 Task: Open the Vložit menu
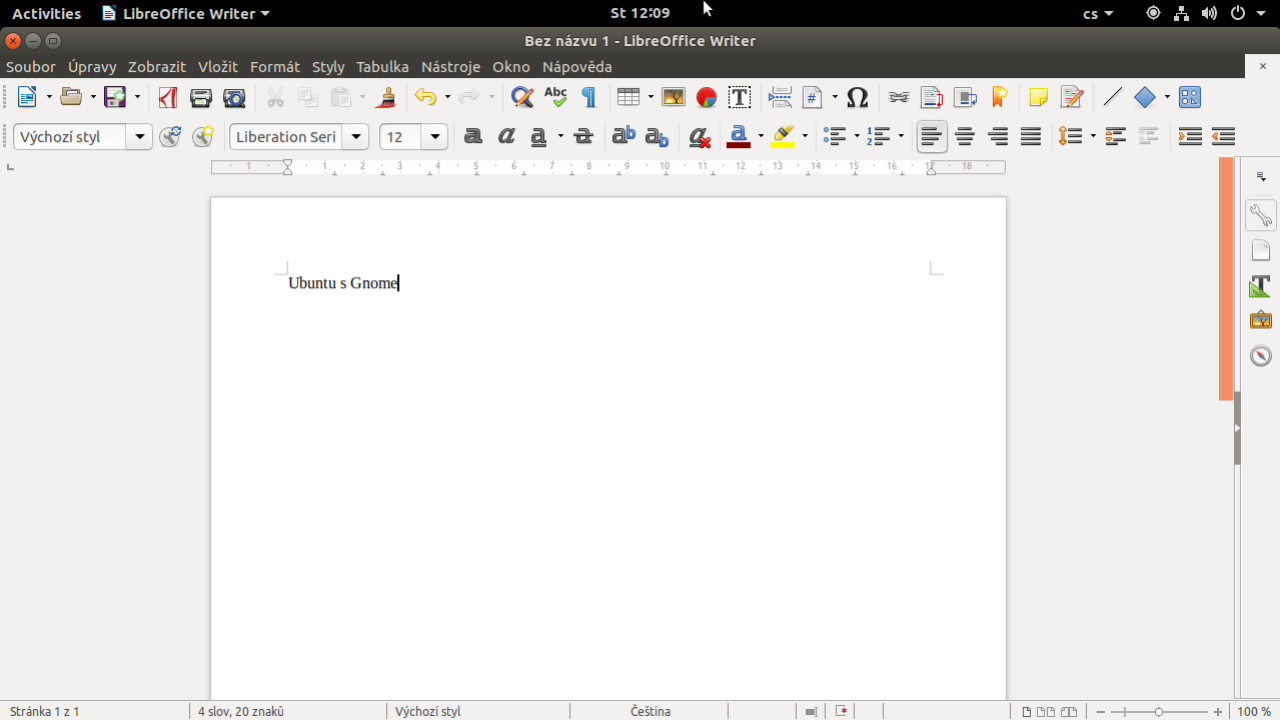tap(218, 67)
